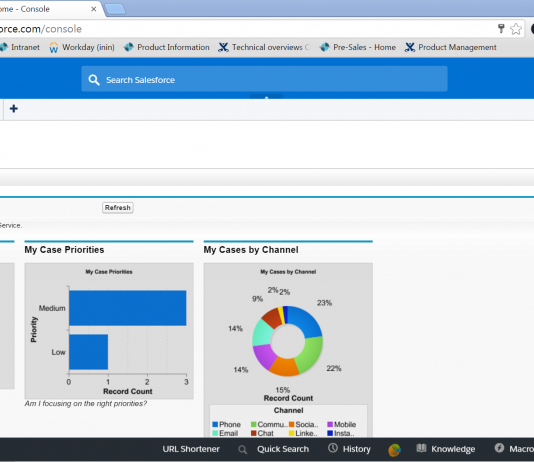534x462 pixels.
Task: Click the Insta.. legend navy swatch
Action: pos(330,433)
